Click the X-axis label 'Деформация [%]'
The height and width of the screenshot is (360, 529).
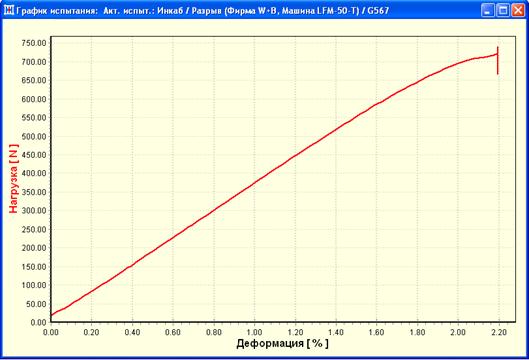282,344
